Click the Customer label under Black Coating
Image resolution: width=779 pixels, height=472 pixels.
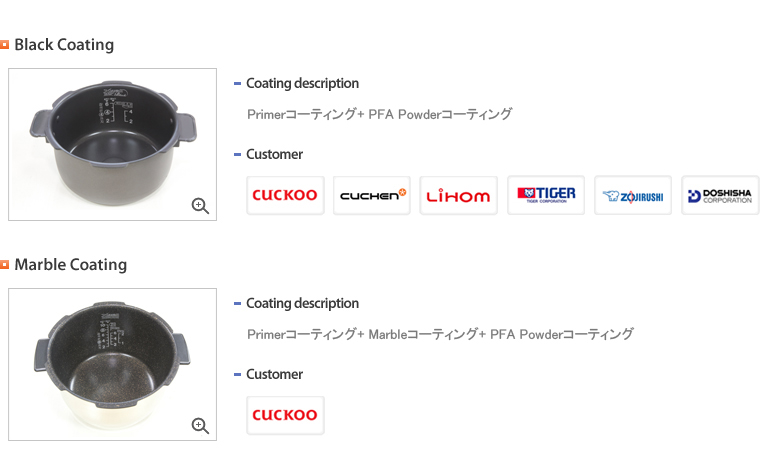tap(274, 155)
